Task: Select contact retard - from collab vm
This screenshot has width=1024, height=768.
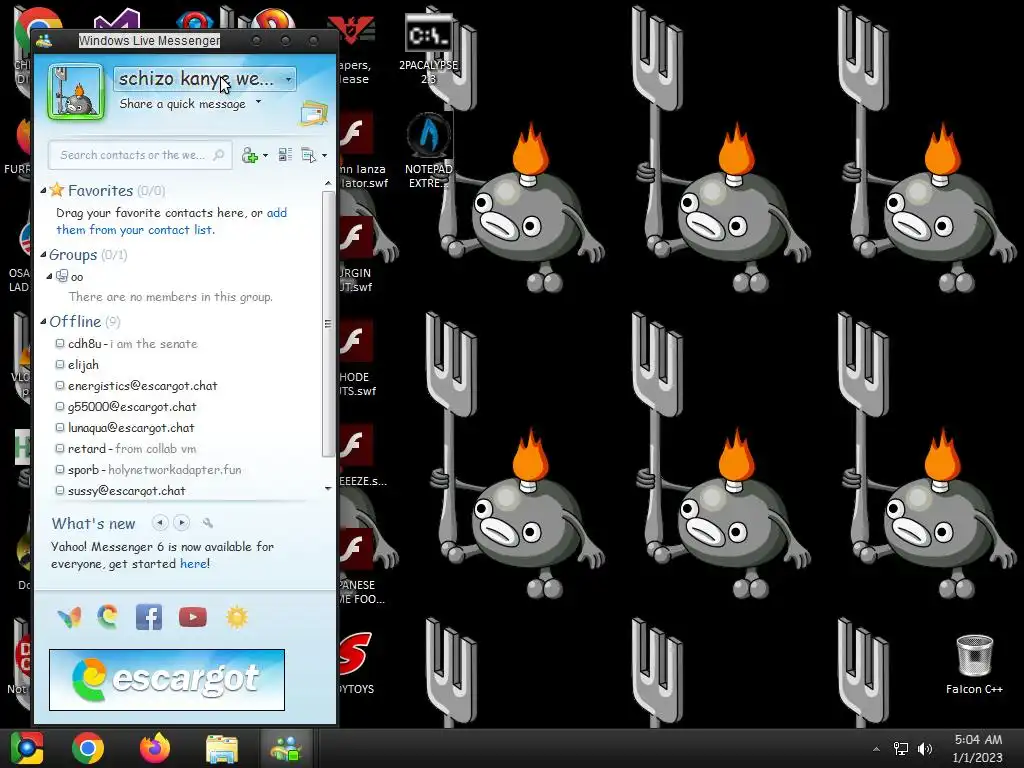Action: pos(132,449)
